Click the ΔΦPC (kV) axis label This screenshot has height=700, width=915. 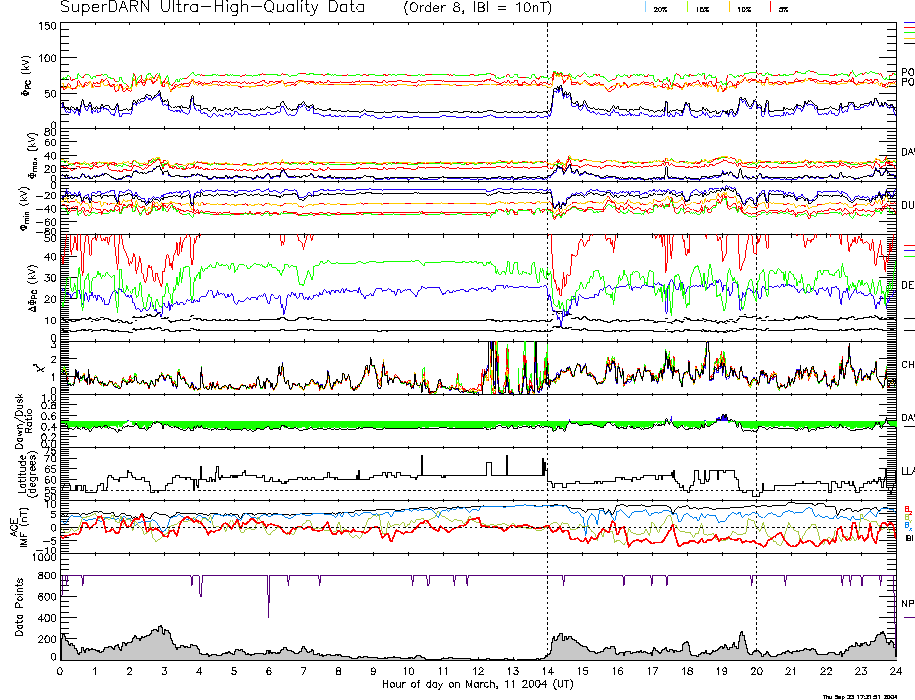point(32,288)
